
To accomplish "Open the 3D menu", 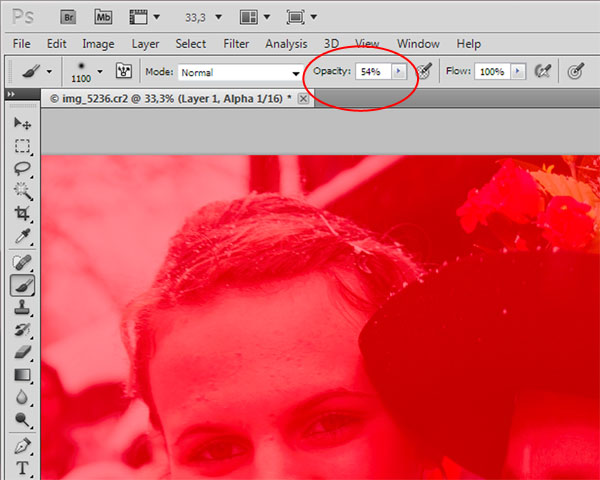I will point(331,44).
